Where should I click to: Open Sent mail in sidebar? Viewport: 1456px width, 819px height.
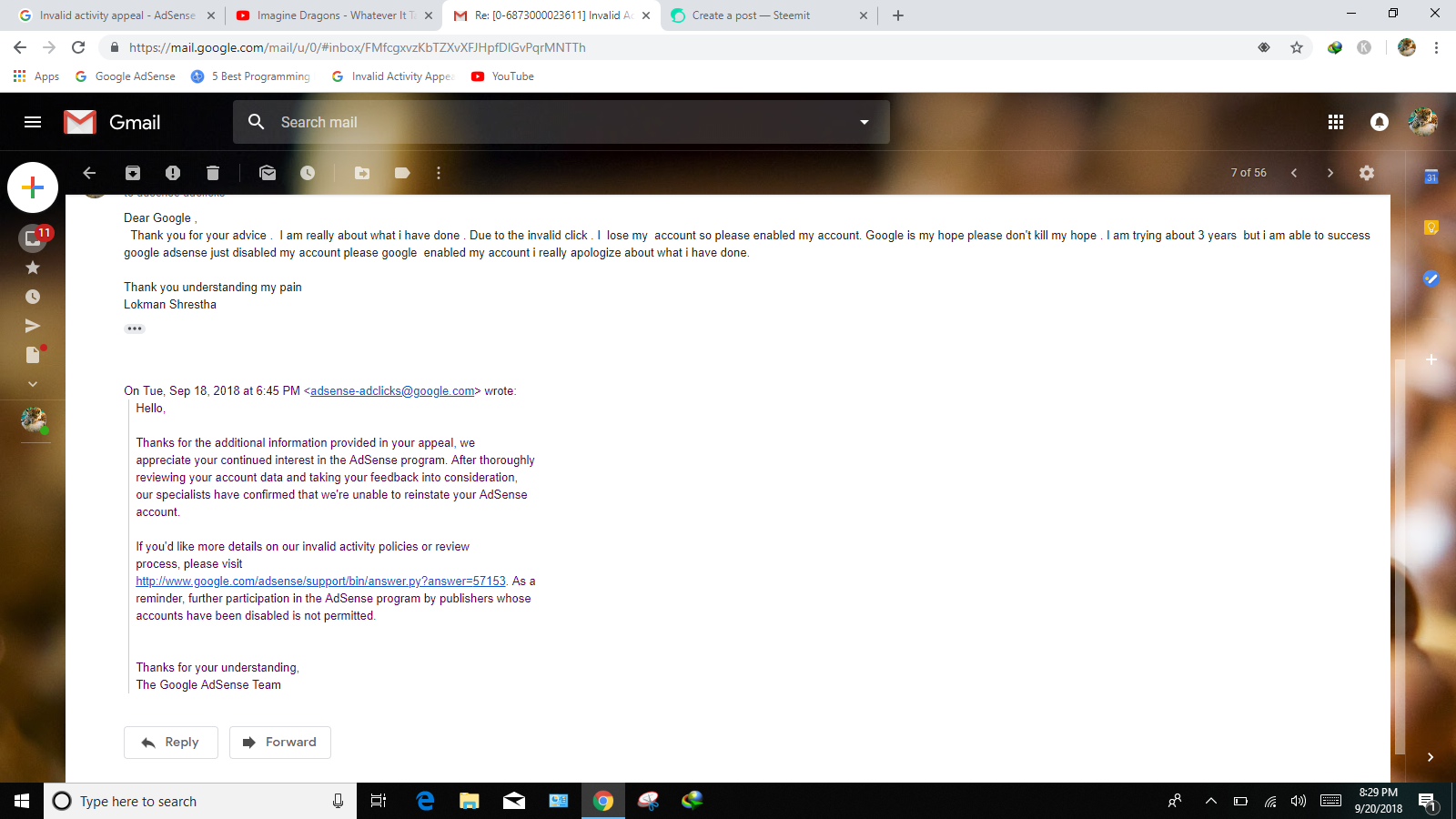point(33,326)
